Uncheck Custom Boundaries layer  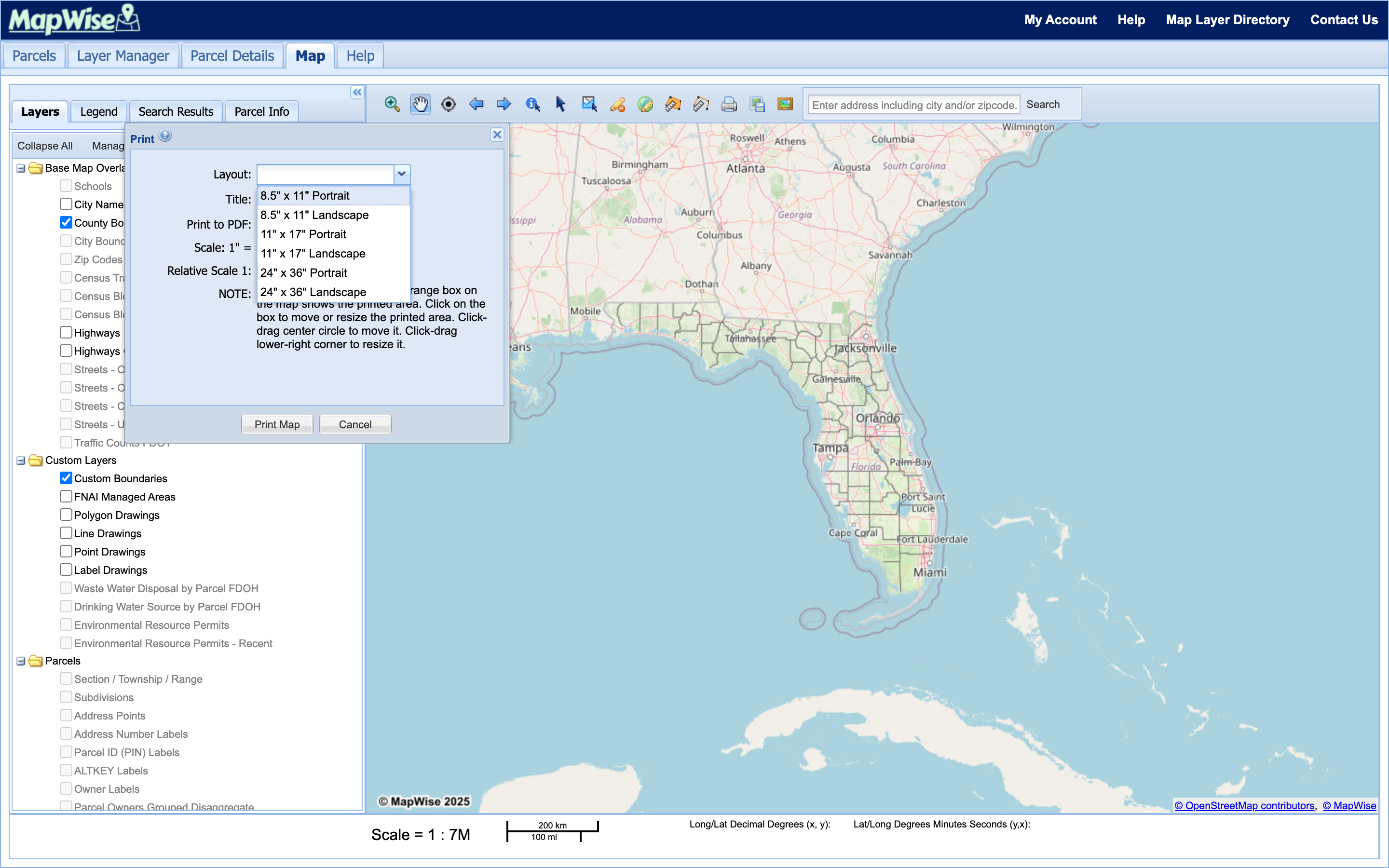click(x=66, y=478)
